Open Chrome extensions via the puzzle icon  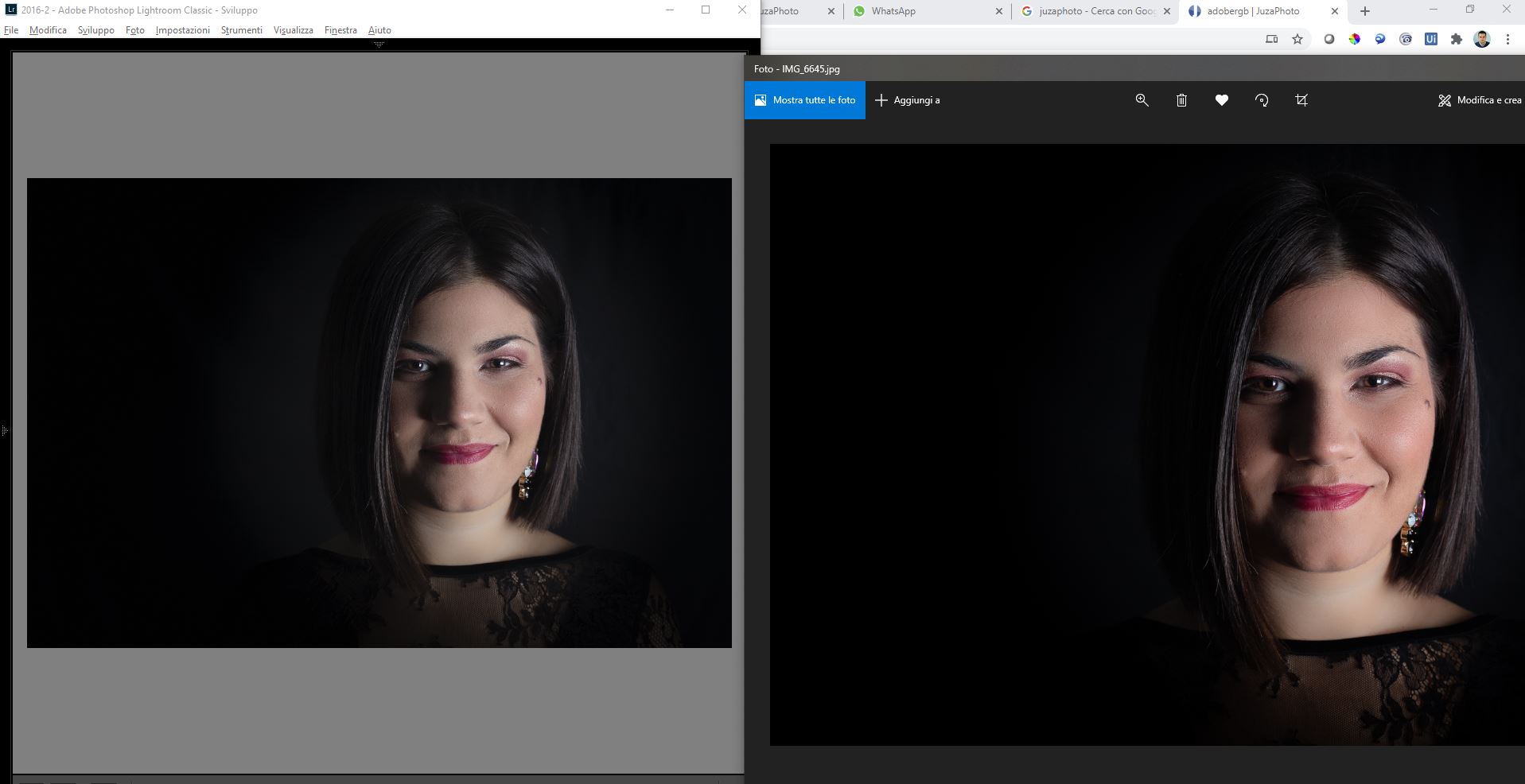1457,38
